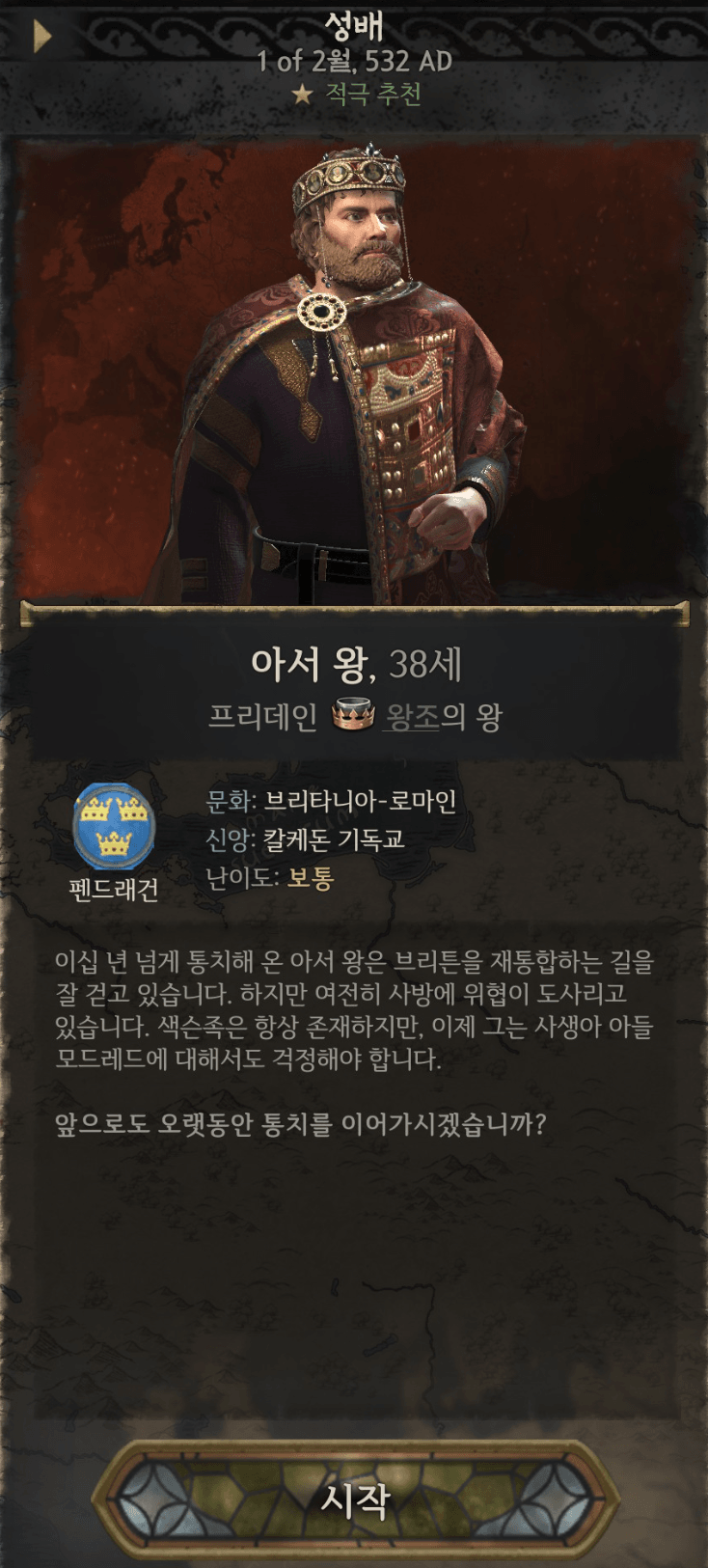Click the Arthur description paragraph
Viewport: 708px width, 1568px height.
click(354, 1009)
